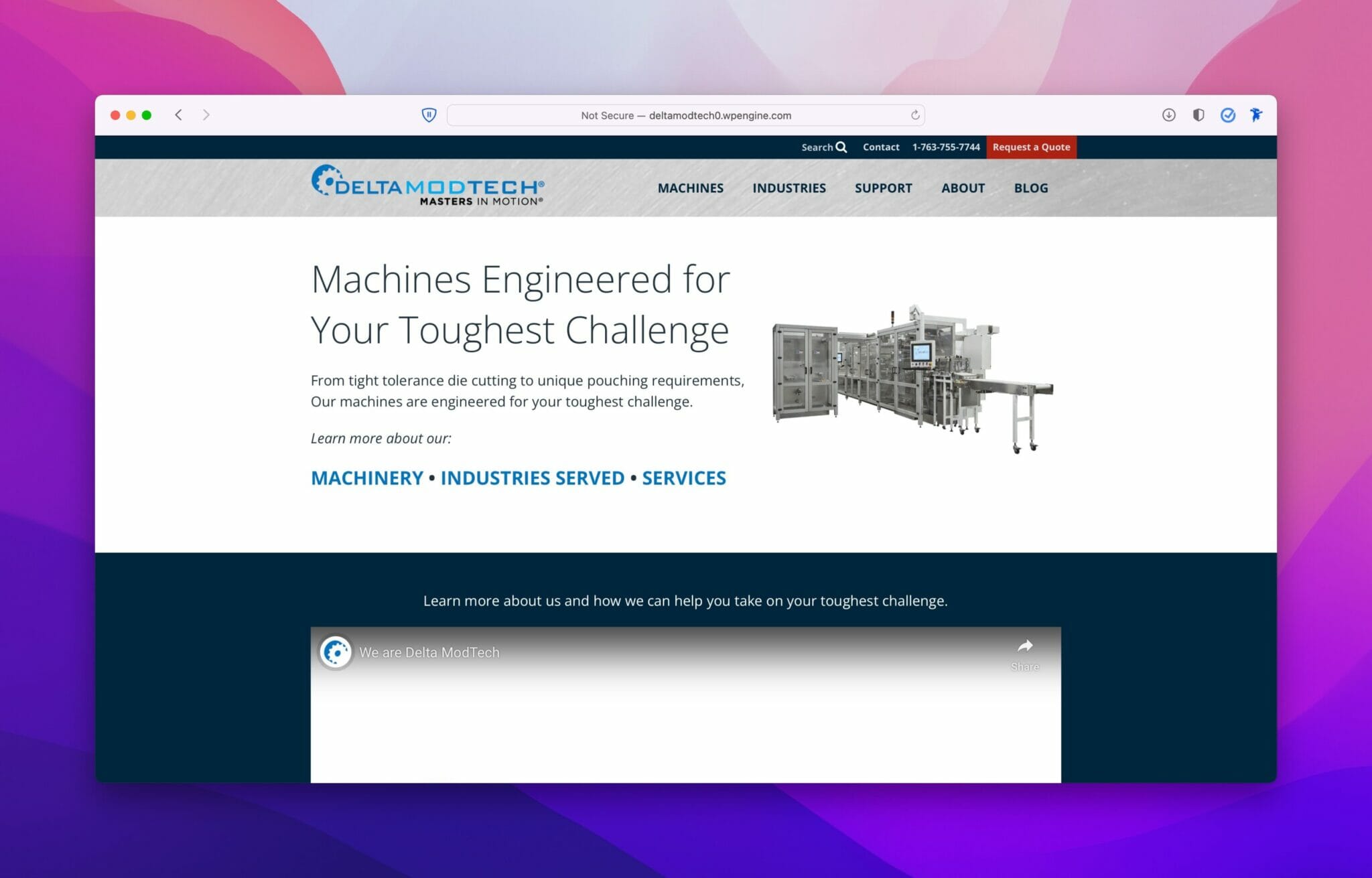Follow the MACHINERY link
The height and width of the screenshot is (878, 1372).
[367, 478]
